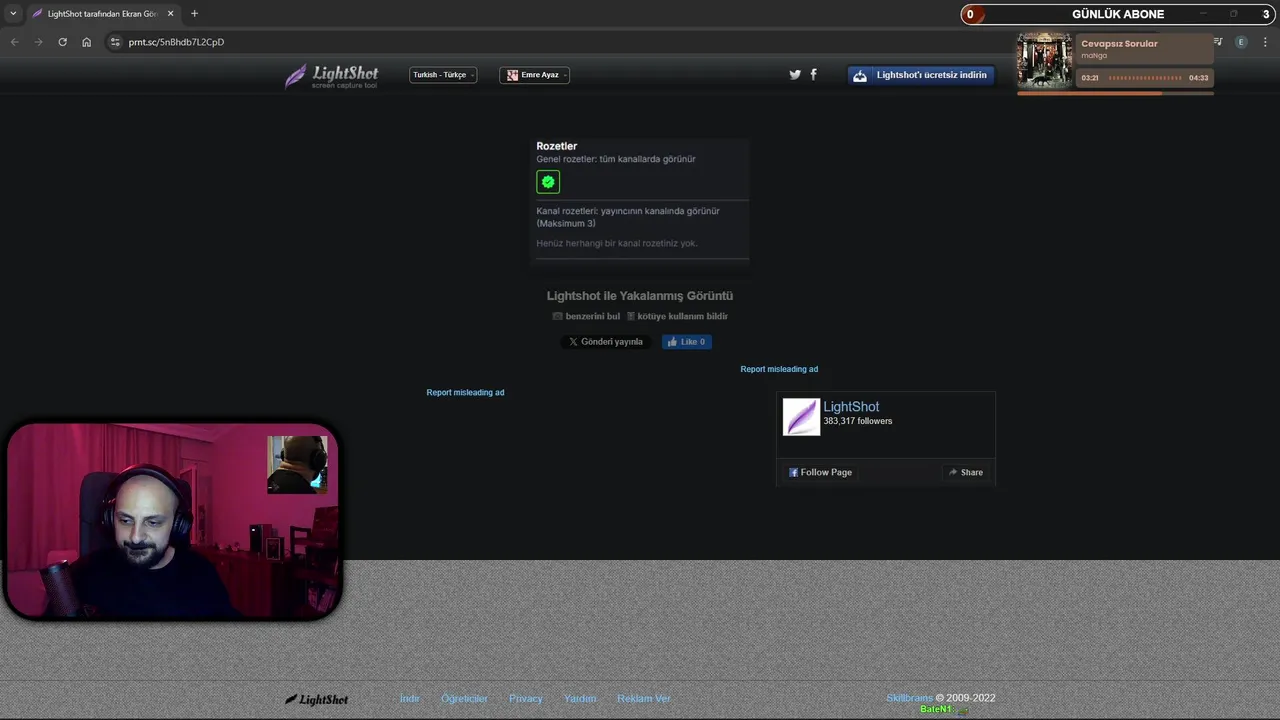The height and width of the screenshot is (720, 1280).
Task: Click Lightshot'ı ücretsiz indirin download button
Action: (921, 75)
